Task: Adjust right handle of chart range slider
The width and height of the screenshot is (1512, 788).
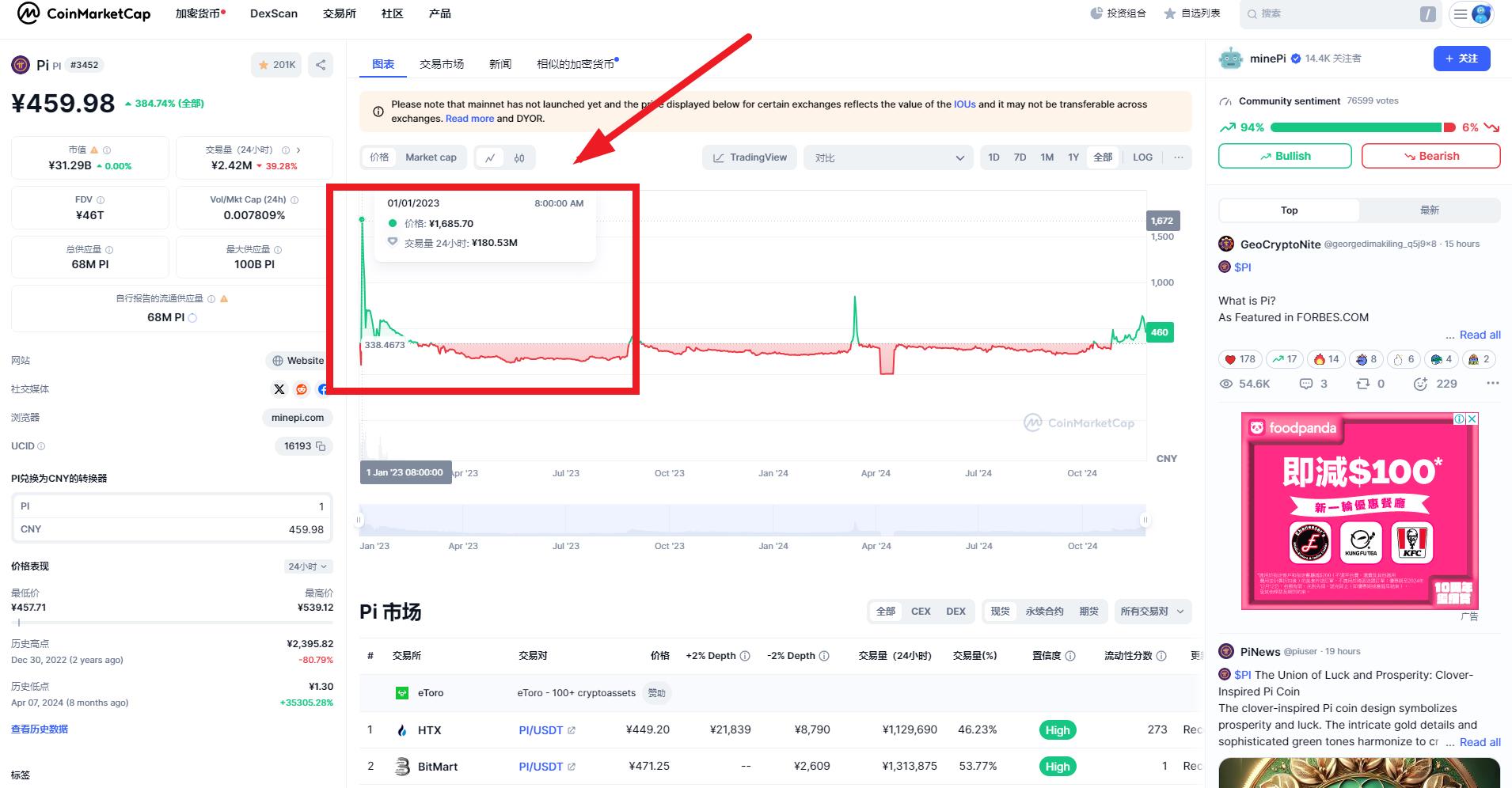Action: [1145, 520]
